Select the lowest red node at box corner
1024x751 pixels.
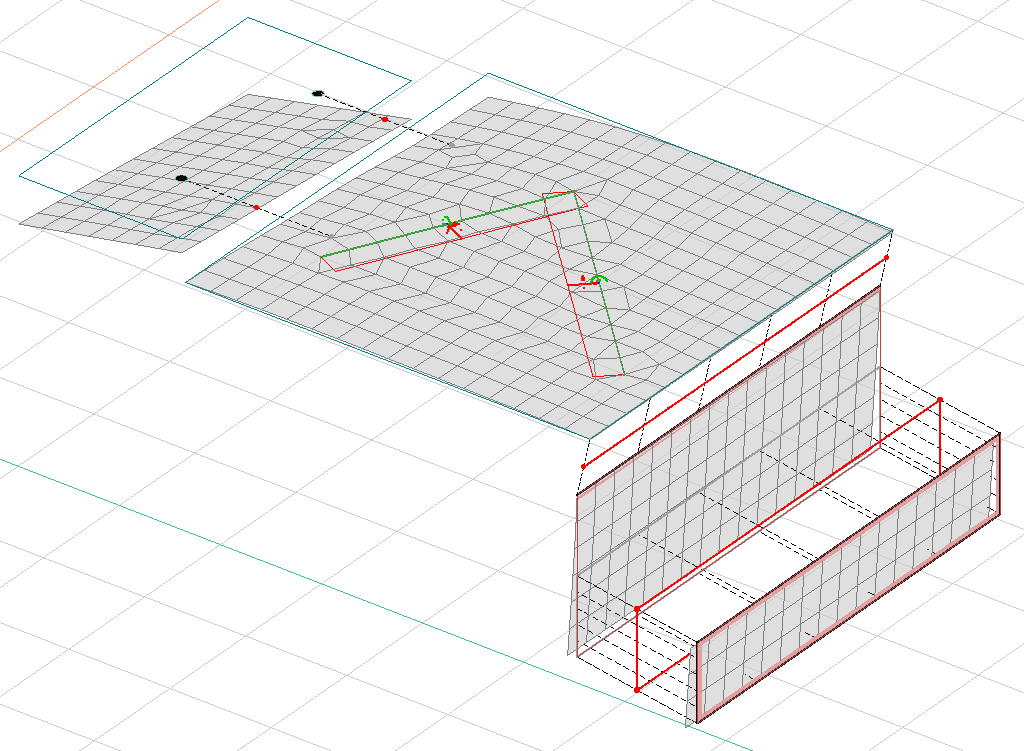637,690
